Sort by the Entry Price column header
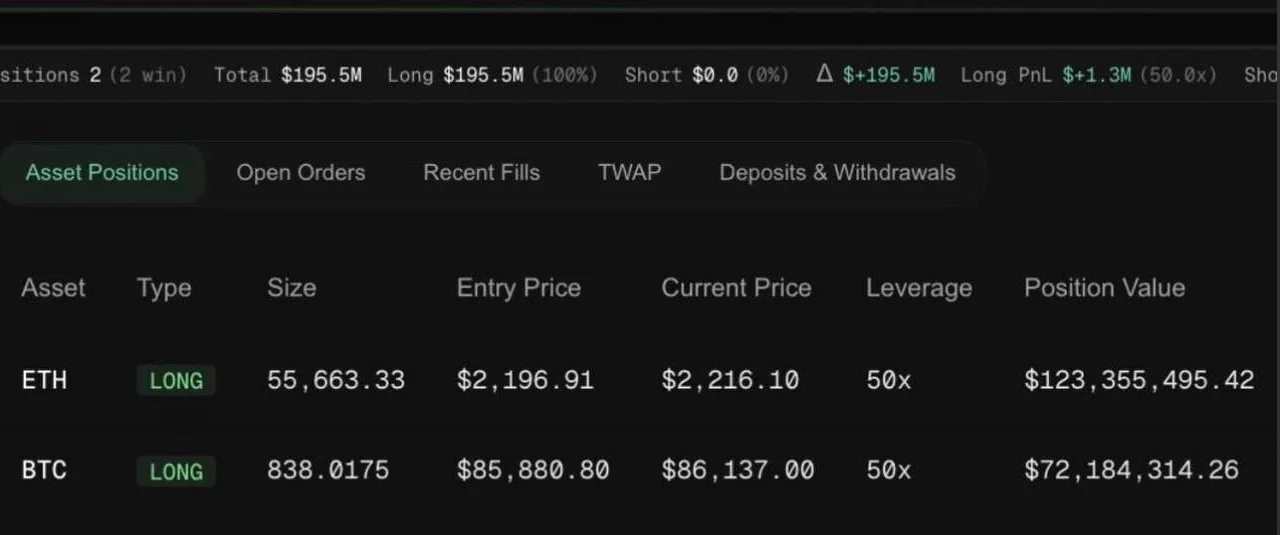1280x535 pixels. (519, 288)
